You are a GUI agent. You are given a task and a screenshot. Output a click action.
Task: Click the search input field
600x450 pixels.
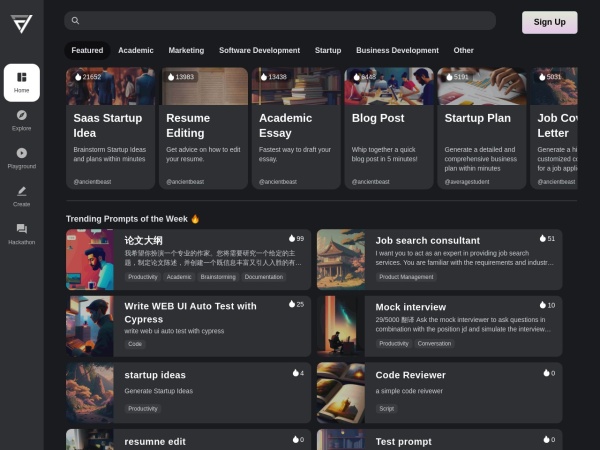tap(285, 21)
